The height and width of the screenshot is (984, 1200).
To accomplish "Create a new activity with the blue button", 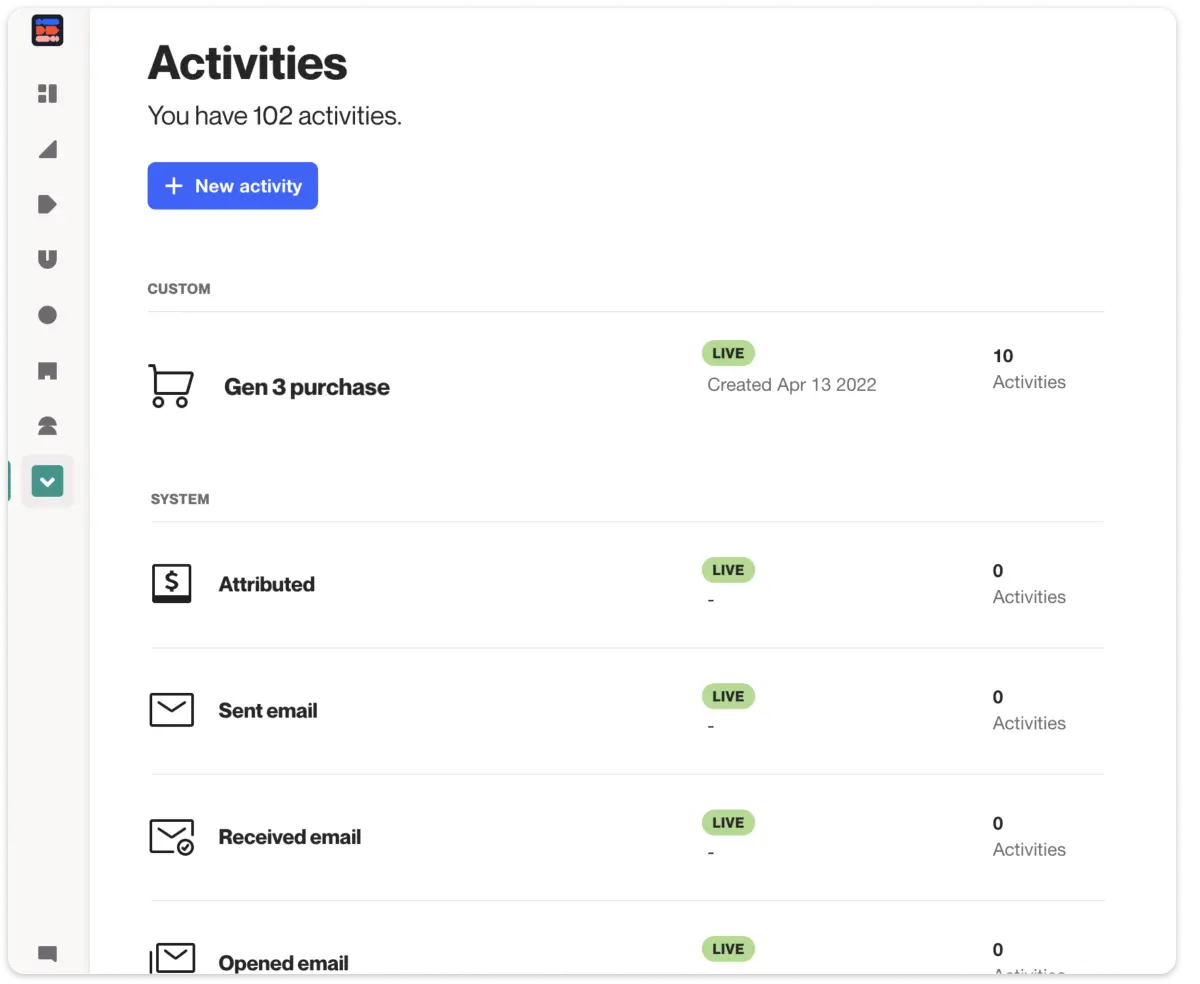I will pyautogui.click(x=232, y=186).
